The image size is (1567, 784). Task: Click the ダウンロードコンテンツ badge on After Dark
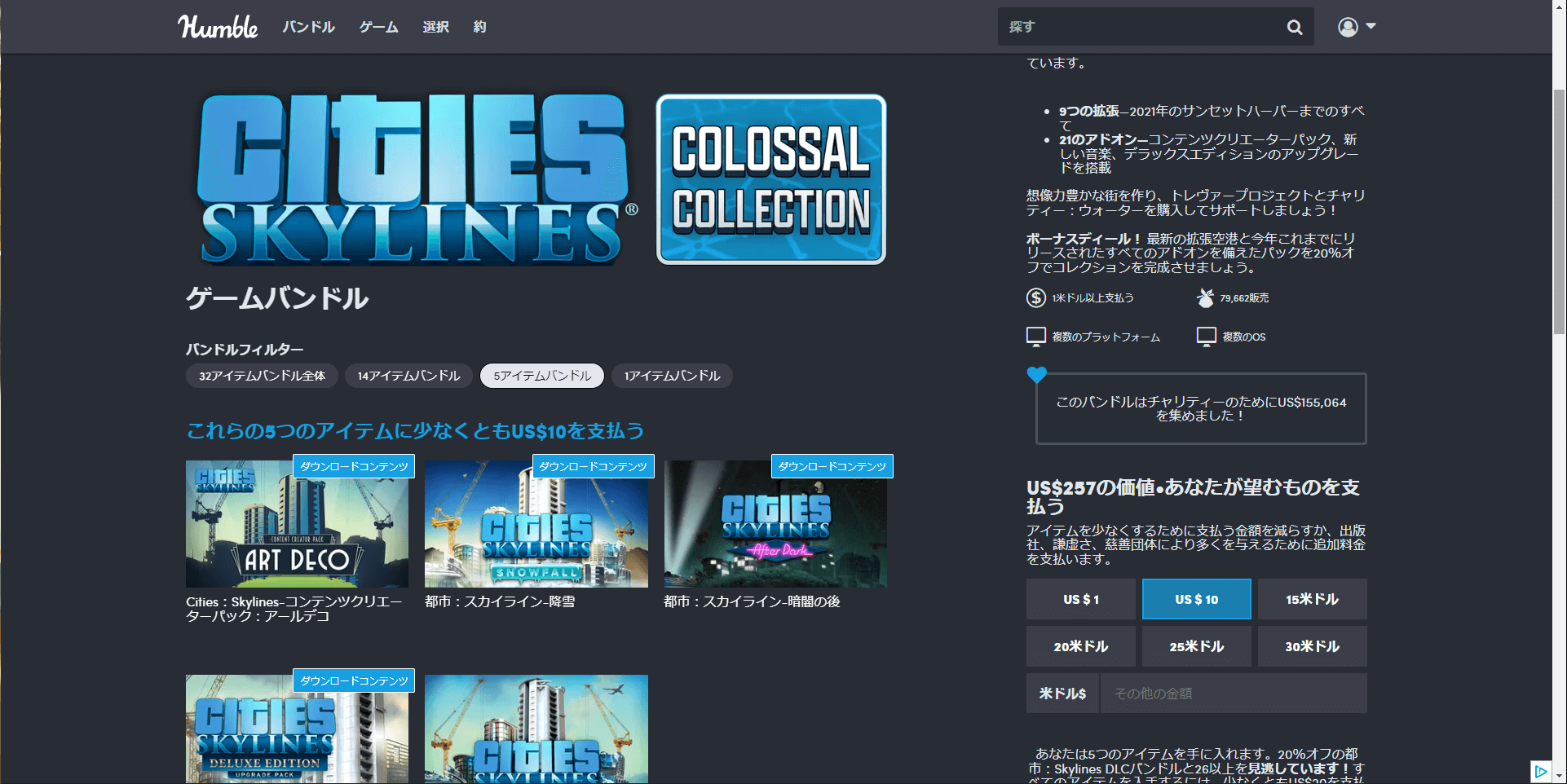(832, 466)
